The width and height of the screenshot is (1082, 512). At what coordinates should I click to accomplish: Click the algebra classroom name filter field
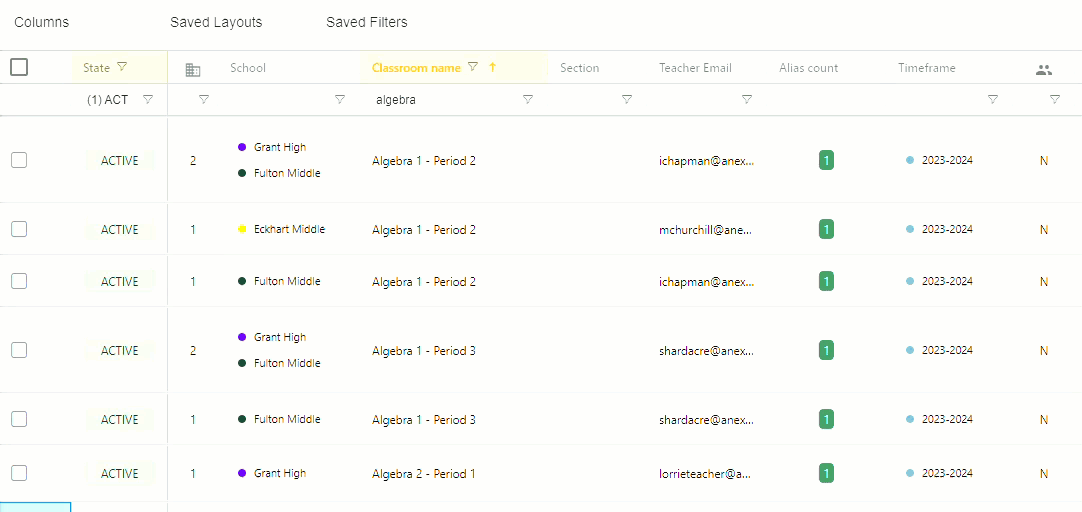[440, 99]
